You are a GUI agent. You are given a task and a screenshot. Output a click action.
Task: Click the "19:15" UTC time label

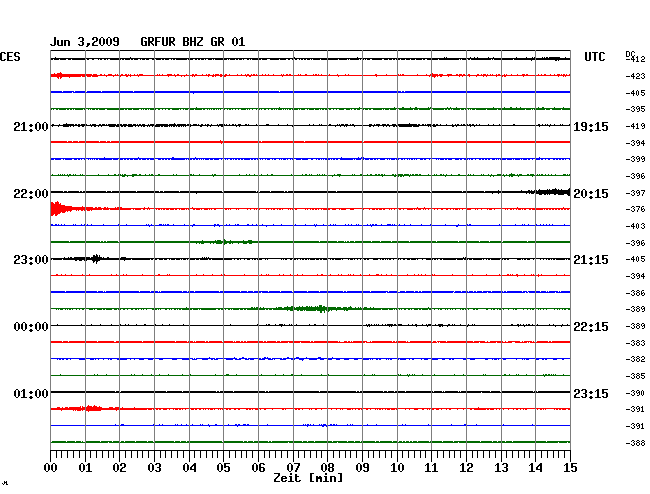pos(591,127)
